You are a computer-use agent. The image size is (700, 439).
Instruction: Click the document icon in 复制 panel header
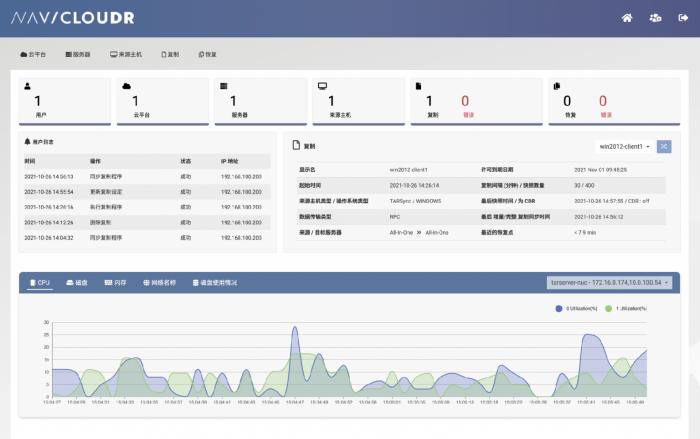click(296, 145)
